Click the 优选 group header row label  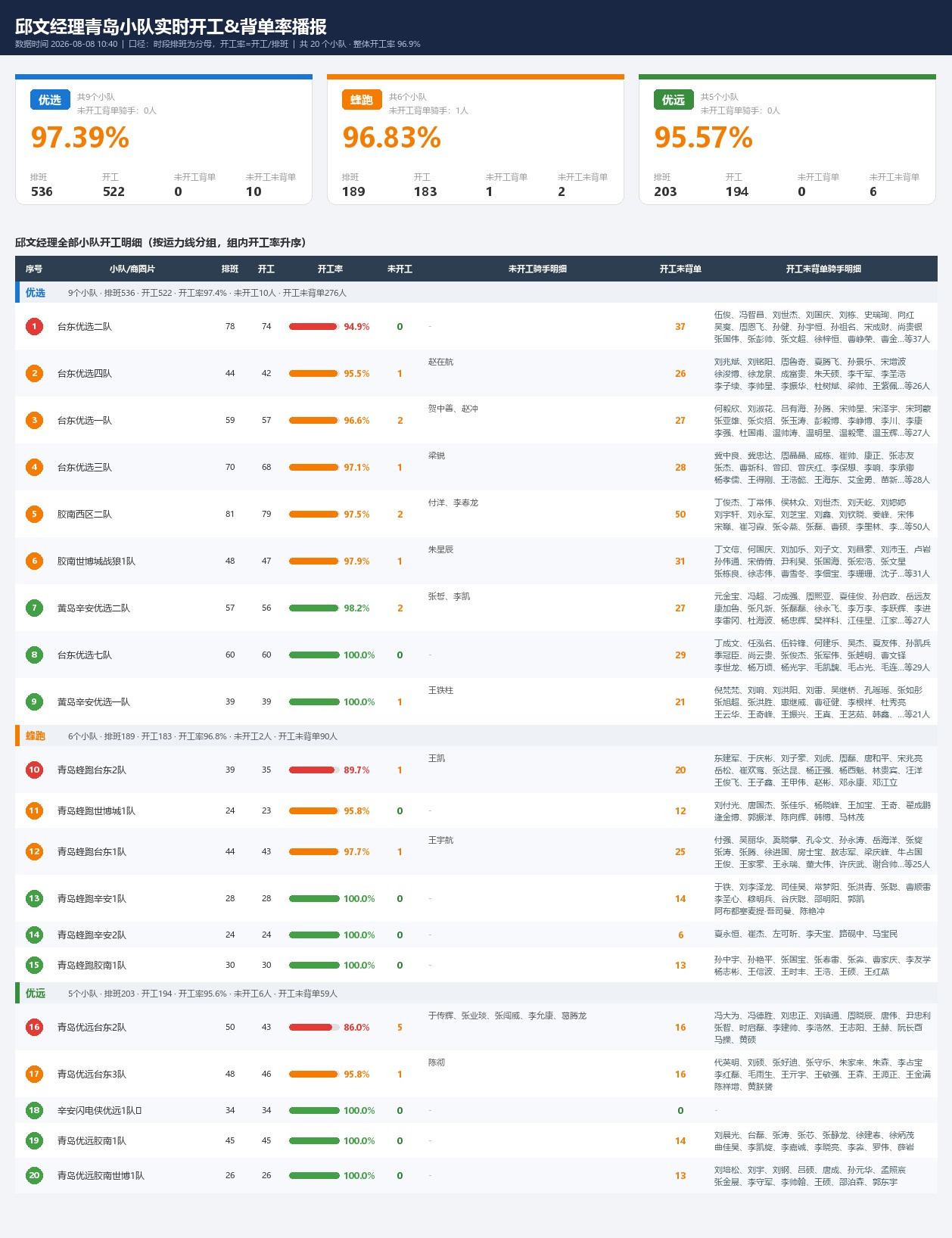(36, 293)
